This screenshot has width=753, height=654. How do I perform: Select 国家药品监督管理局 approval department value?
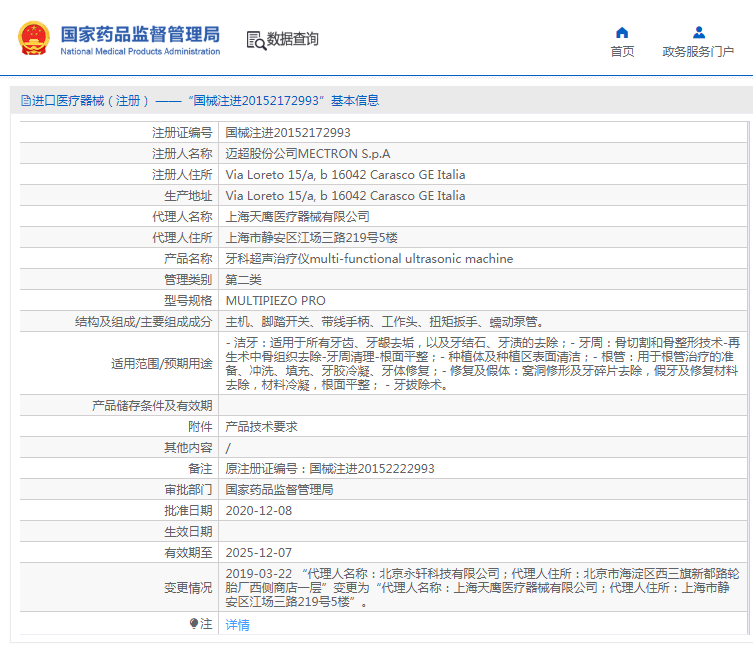[x=279, y=490]
